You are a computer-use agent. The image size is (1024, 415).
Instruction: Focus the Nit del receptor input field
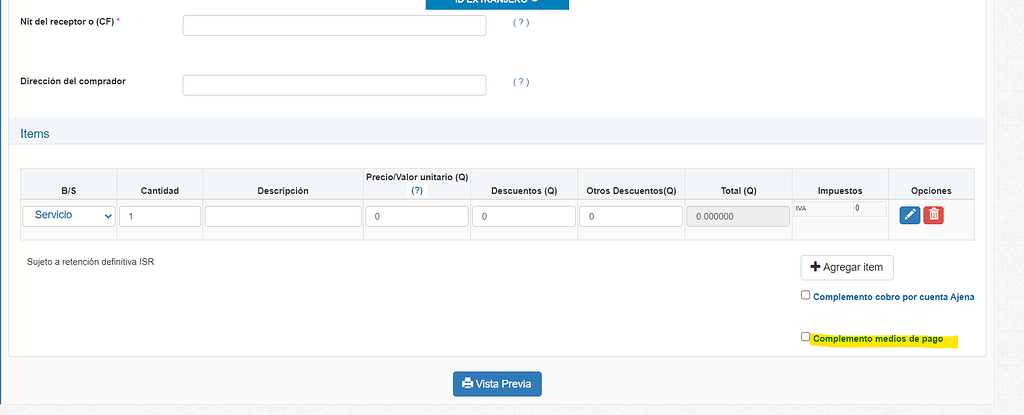pyautogui.click(x=334, y=25)
